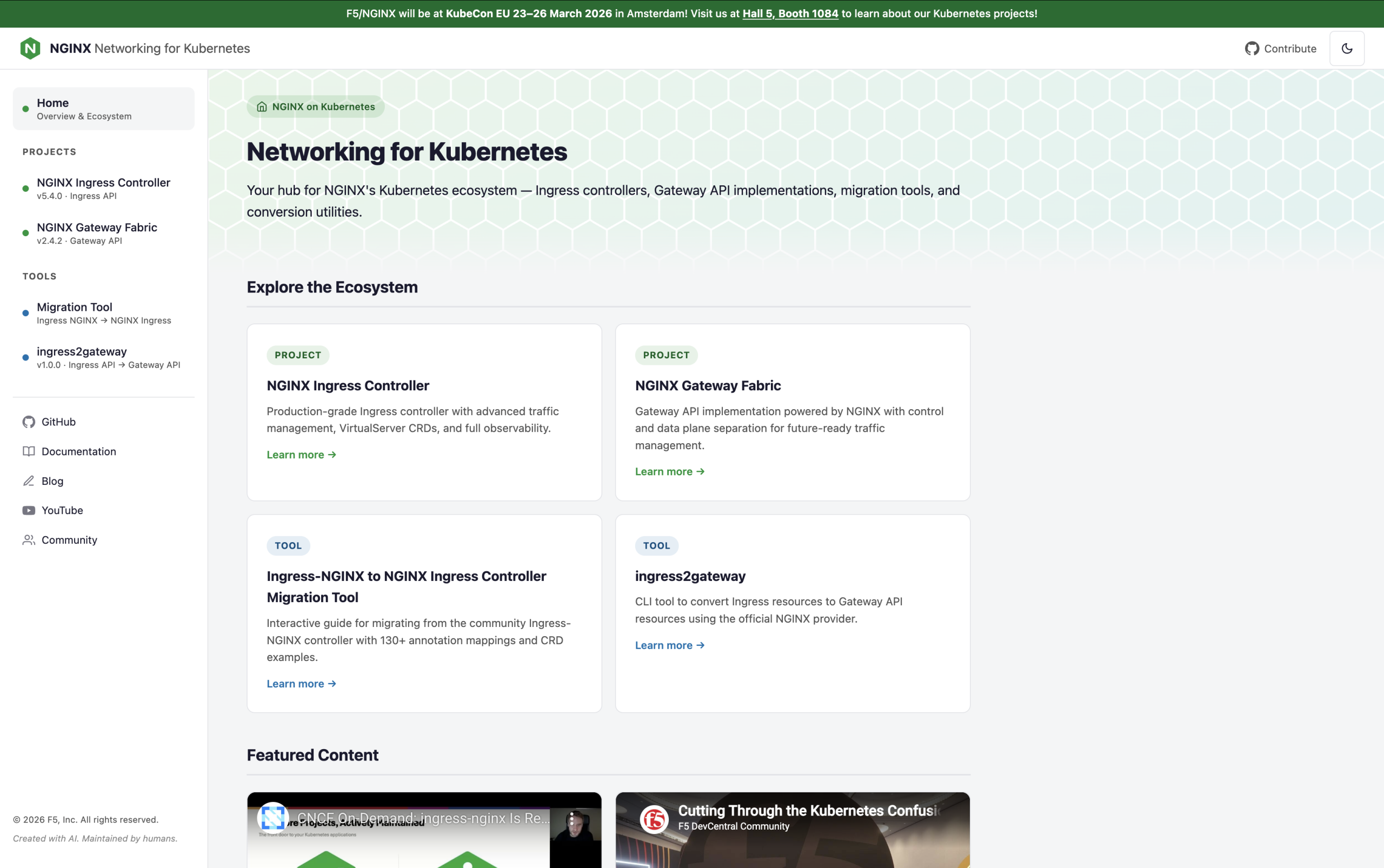Toggle dark mode with the moon button
Viewport: 1384px width, 868px height.
1347,48
